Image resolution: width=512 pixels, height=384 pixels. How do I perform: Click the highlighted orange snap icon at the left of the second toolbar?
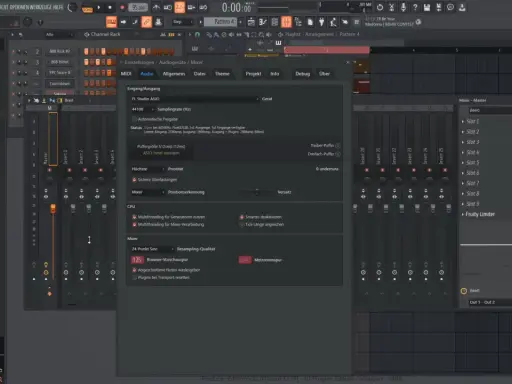coord(111,22)
